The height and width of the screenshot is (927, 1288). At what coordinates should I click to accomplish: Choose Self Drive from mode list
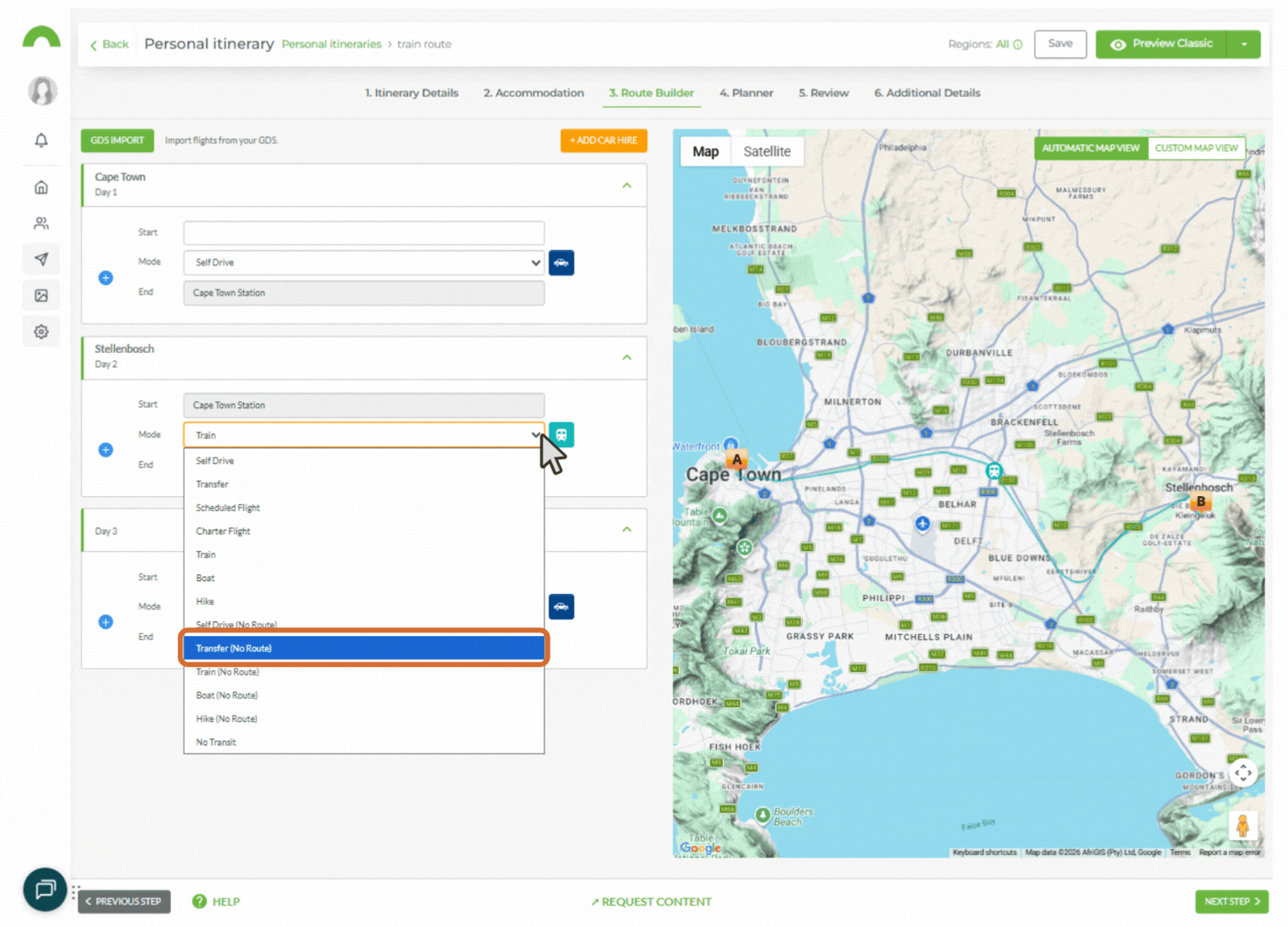click(364, 461)
